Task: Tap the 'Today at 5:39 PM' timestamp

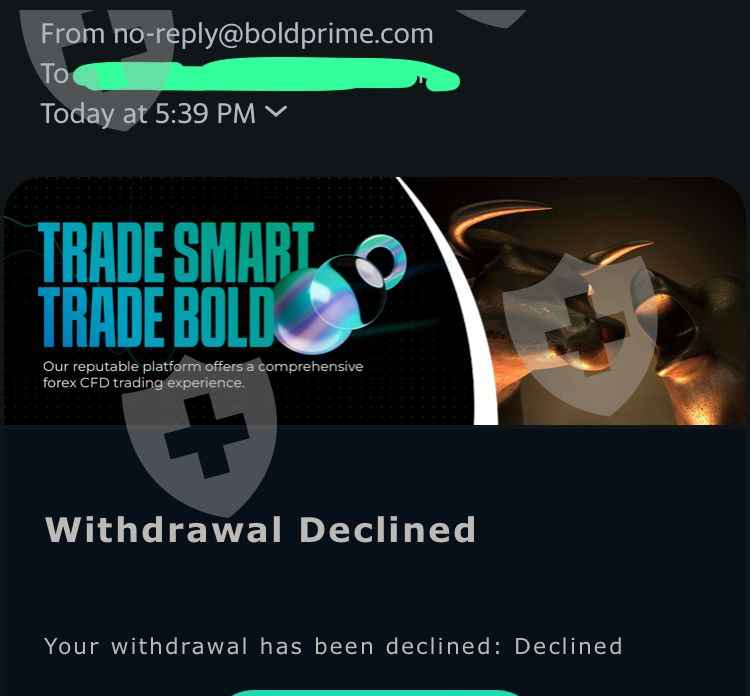Action: (148, 114)
